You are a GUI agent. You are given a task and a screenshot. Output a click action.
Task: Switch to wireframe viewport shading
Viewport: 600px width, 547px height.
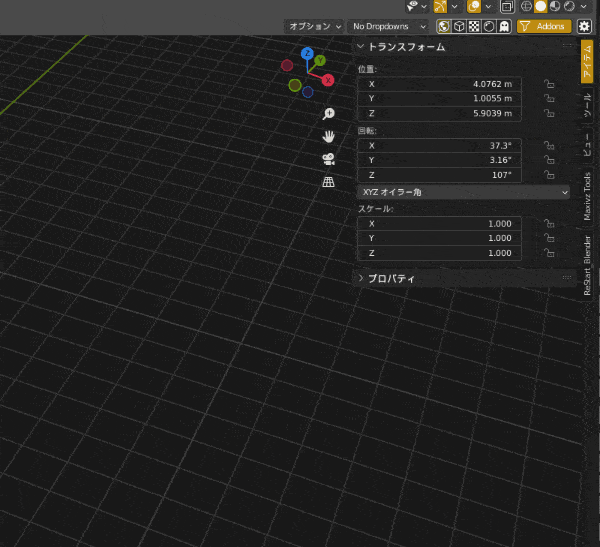(527, 6)
